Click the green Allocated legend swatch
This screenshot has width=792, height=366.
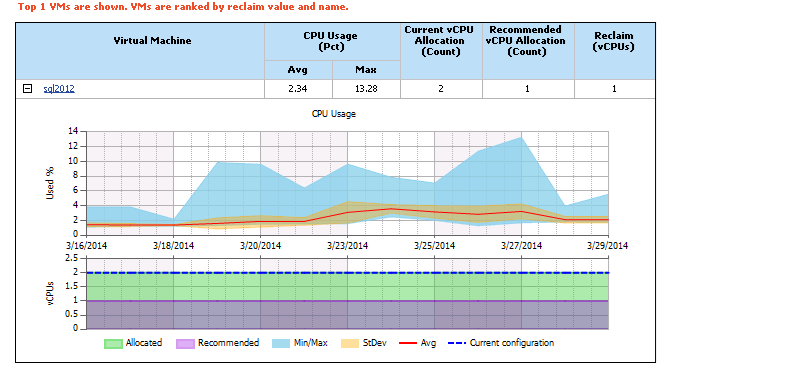click(113, 344)
